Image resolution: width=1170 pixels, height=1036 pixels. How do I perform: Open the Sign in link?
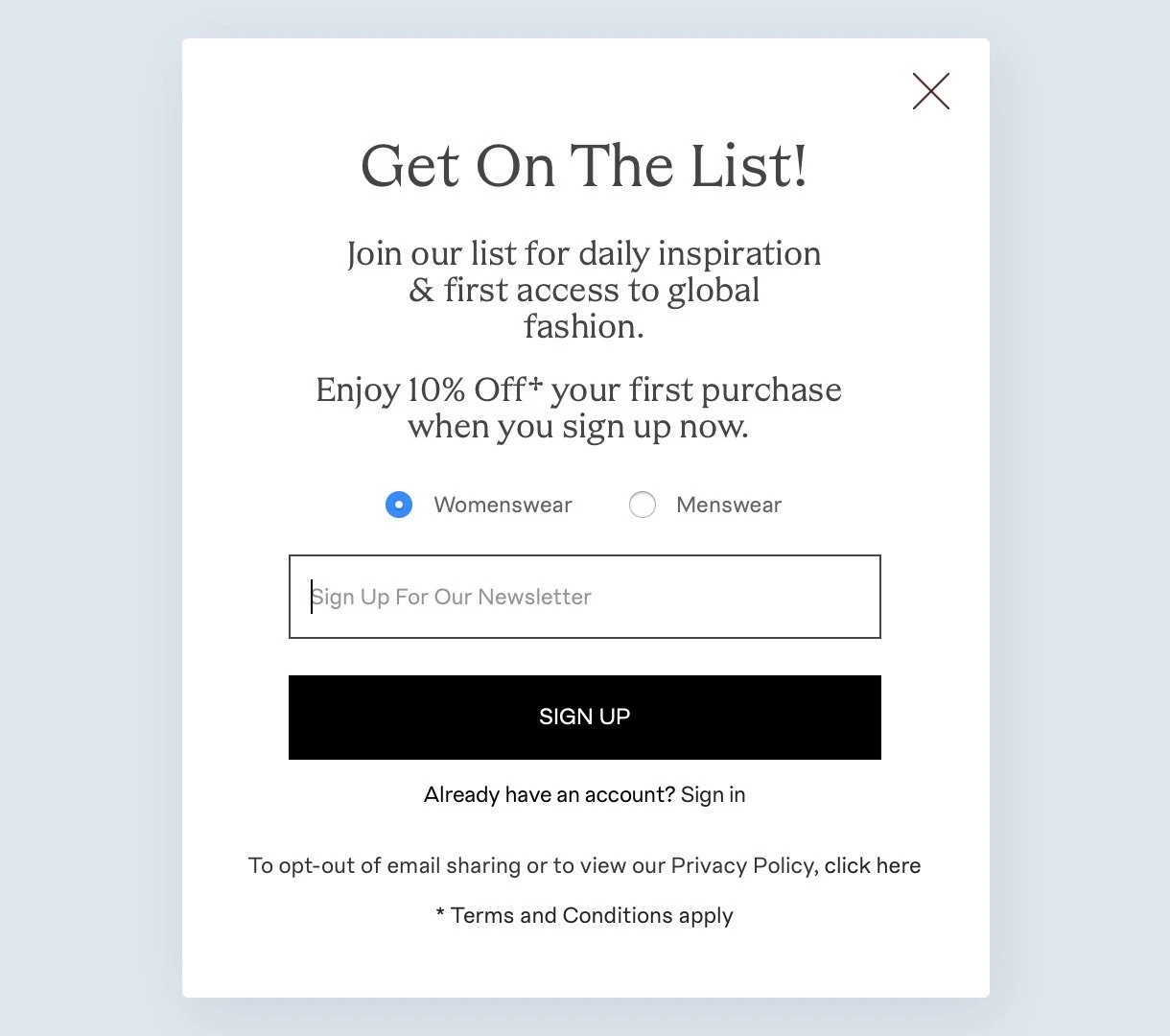coord(713,794)
